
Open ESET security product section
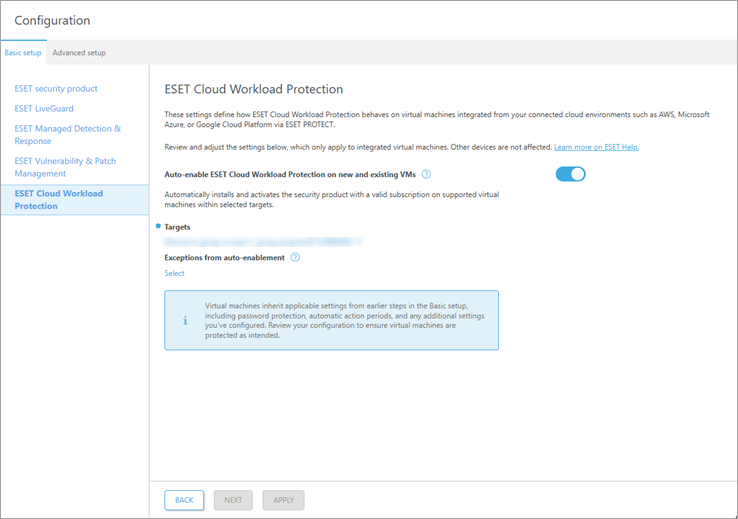click(x=56, y=88)
